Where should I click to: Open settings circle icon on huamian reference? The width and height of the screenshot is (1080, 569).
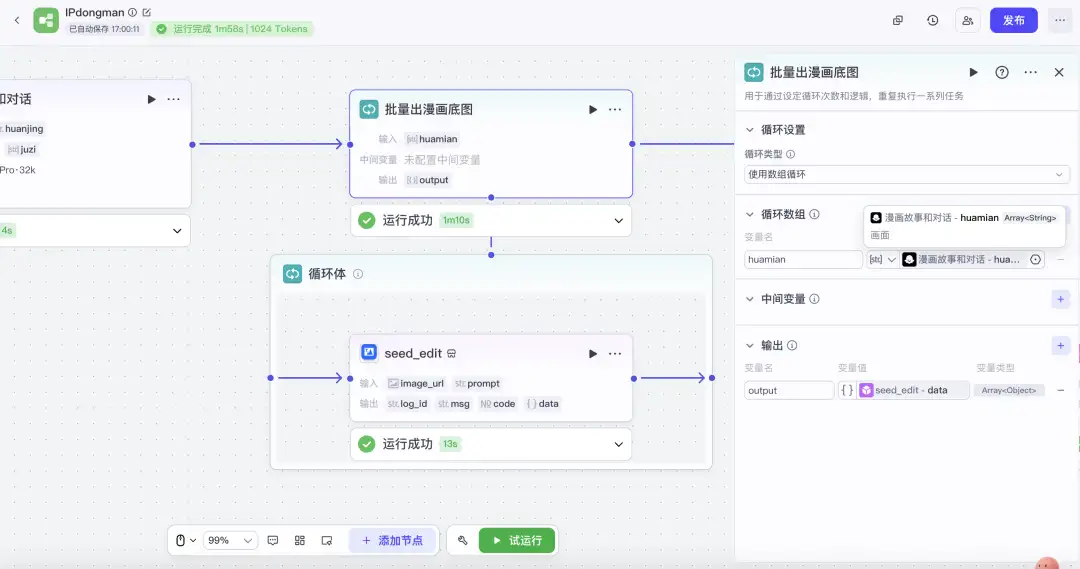click(1035, 260)
